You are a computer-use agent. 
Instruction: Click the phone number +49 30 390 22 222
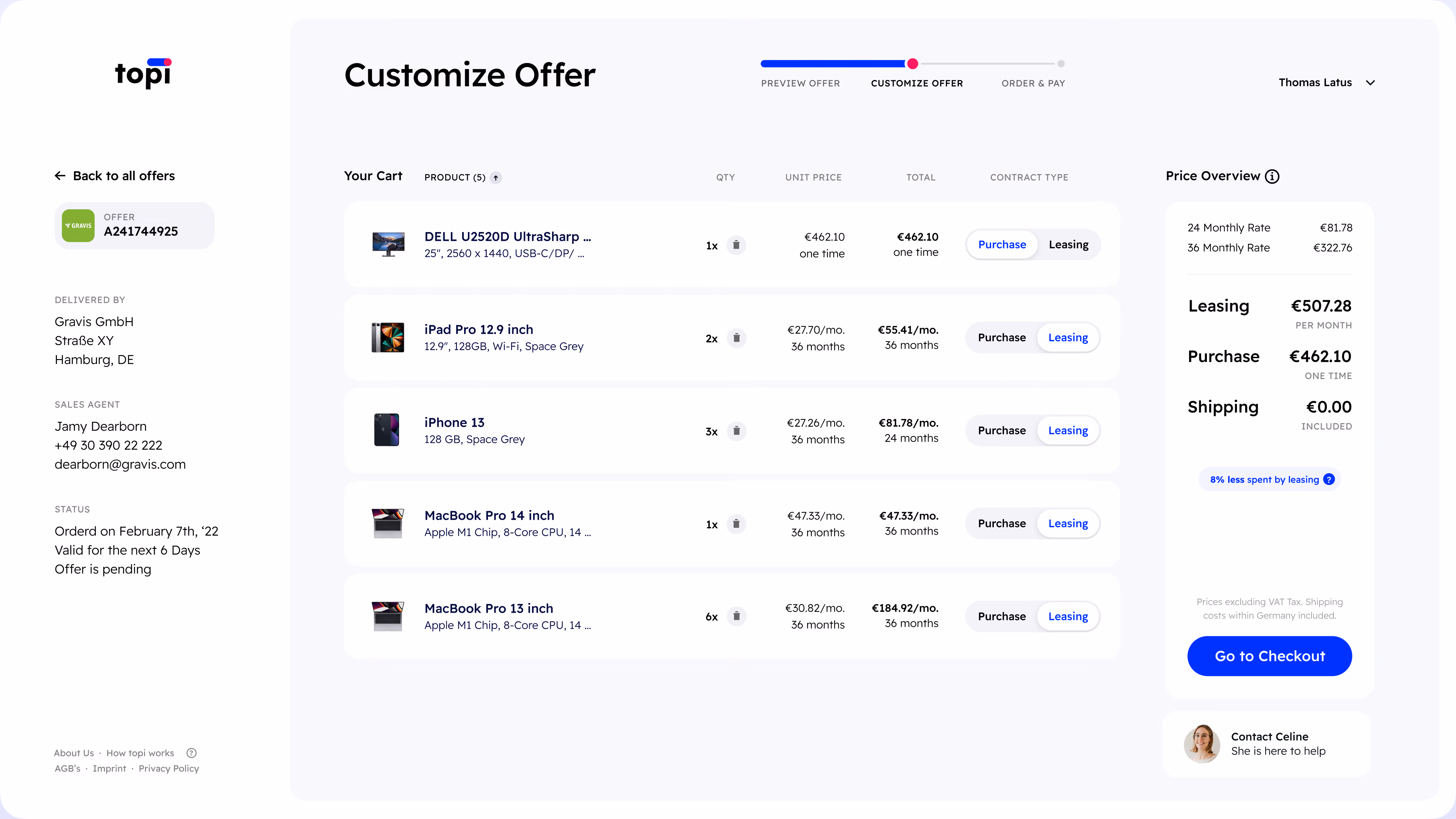click(108, 446)
